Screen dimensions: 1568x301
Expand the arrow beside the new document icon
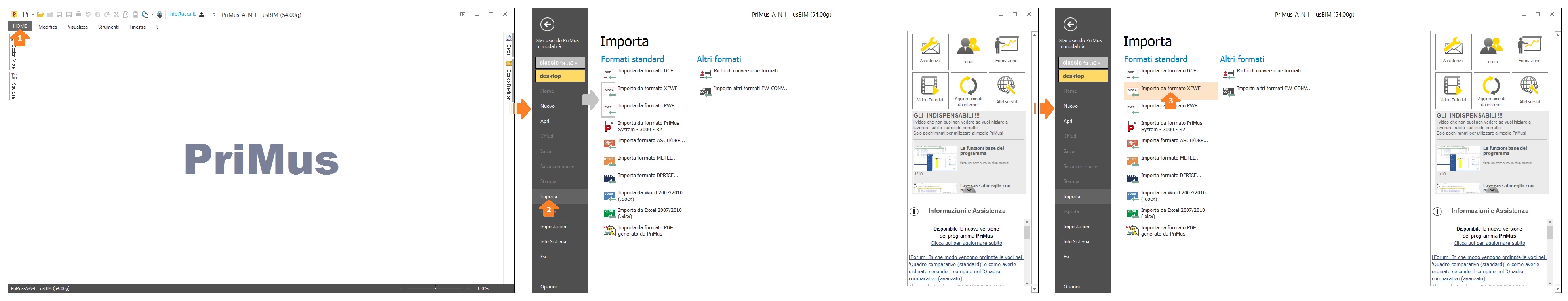33,15
